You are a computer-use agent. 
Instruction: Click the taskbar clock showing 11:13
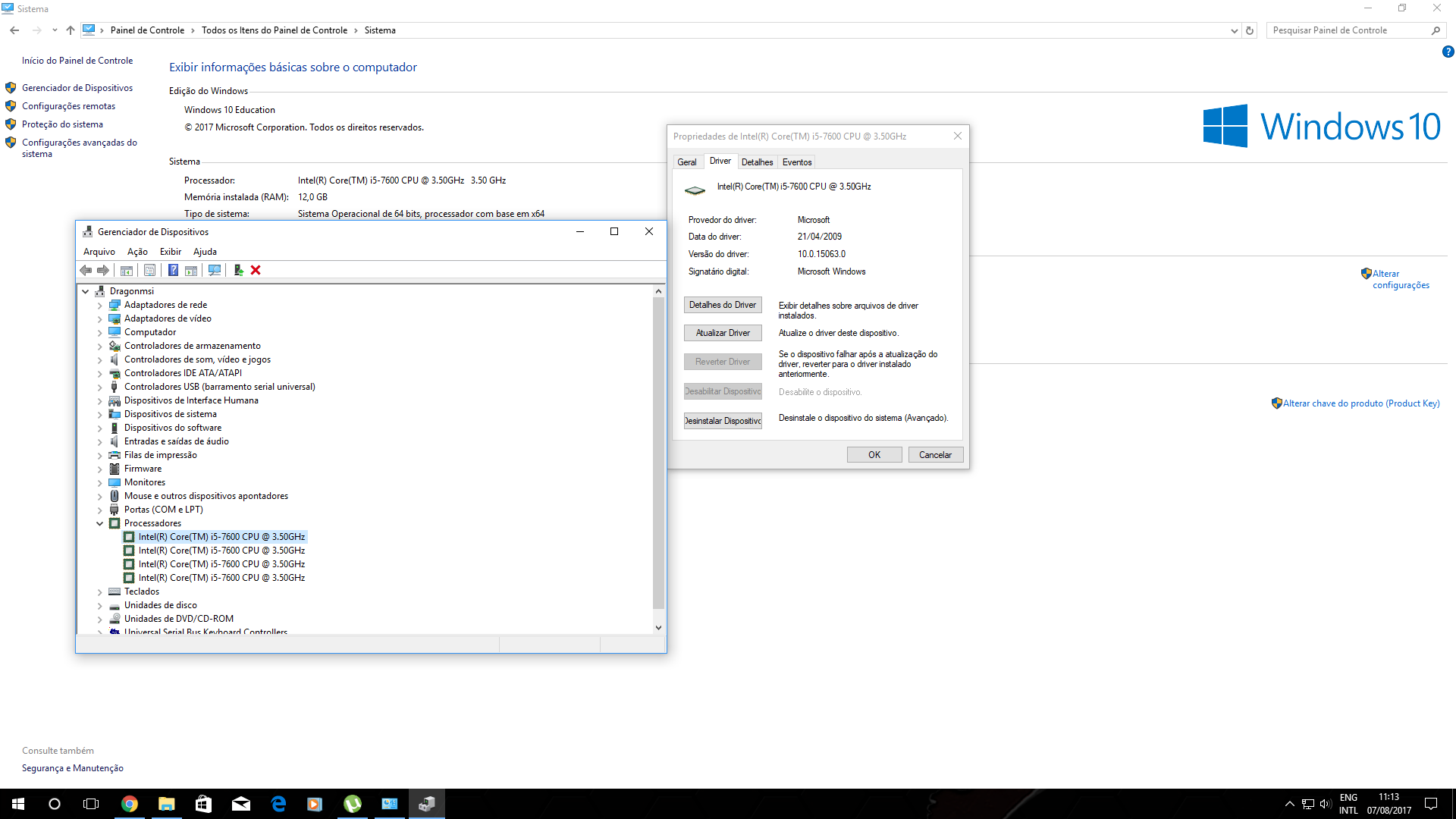coord(1389,804)
